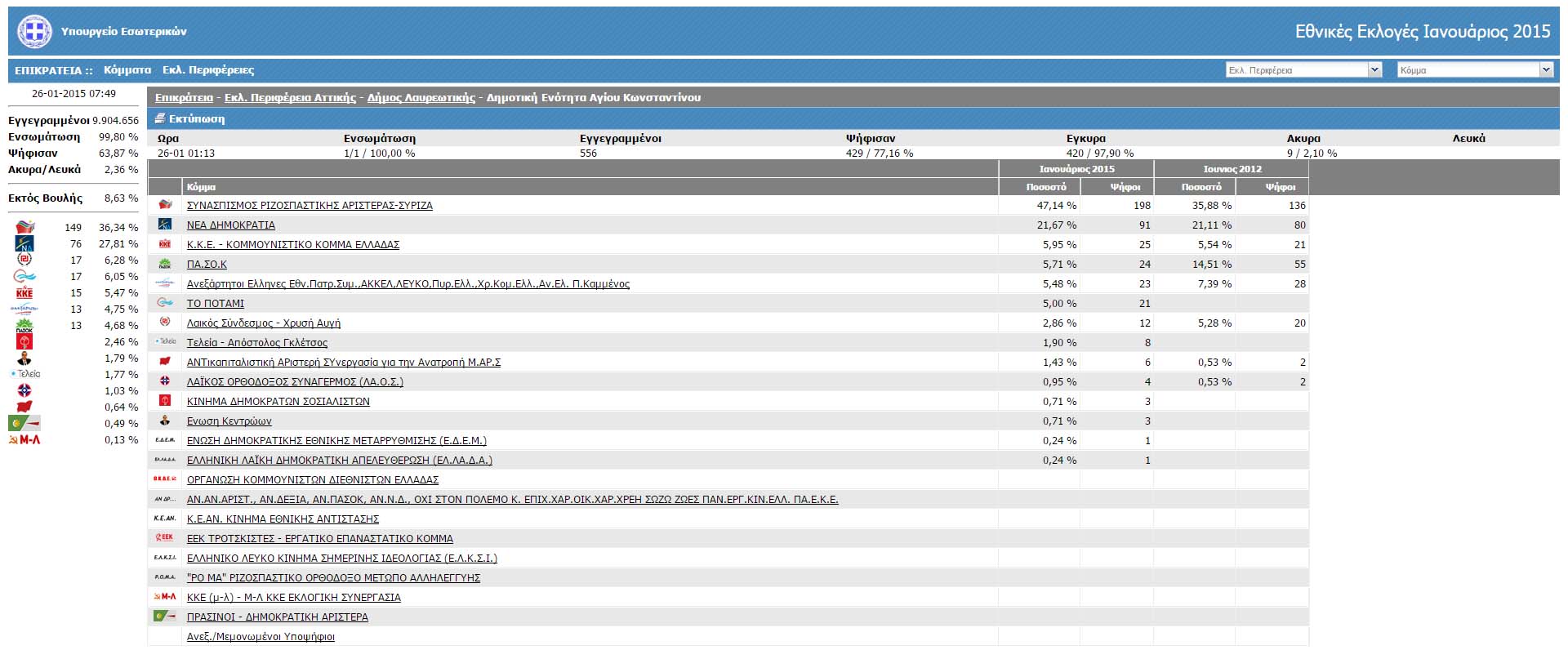Click the Ενωση Κεντρώων party link

(x=229, y=421)
